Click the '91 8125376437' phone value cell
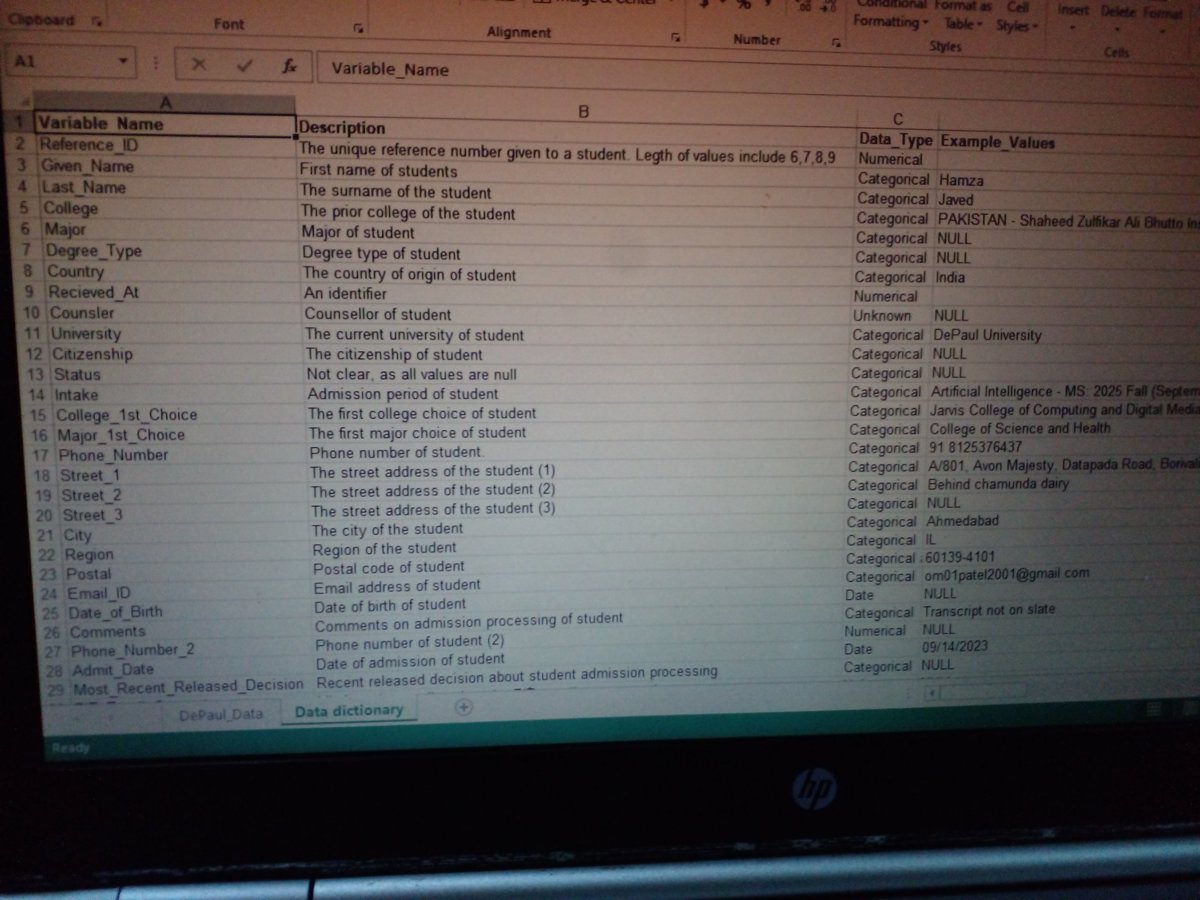Screen dimensions: 1200x900 click(x=1063, y=447)
